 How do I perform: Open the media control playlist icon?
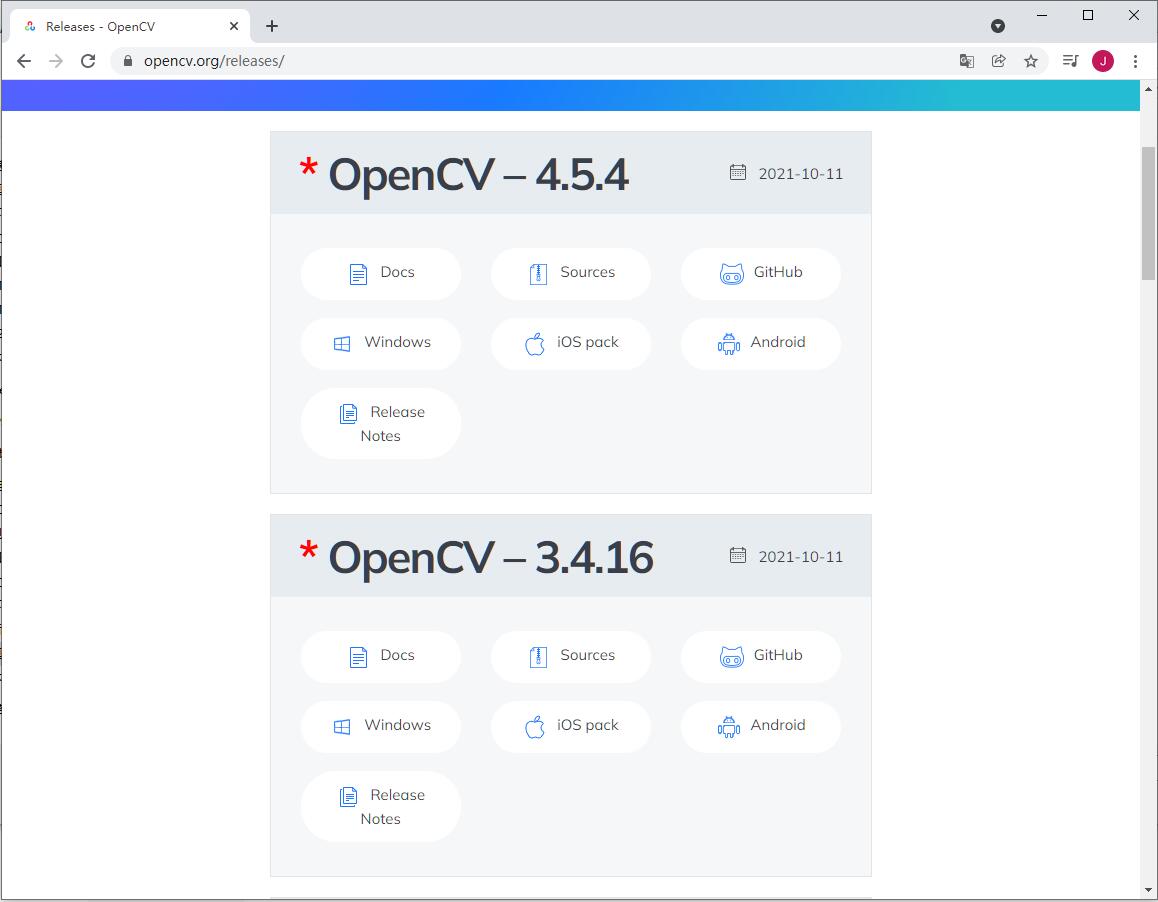[x=1070, y=61]
